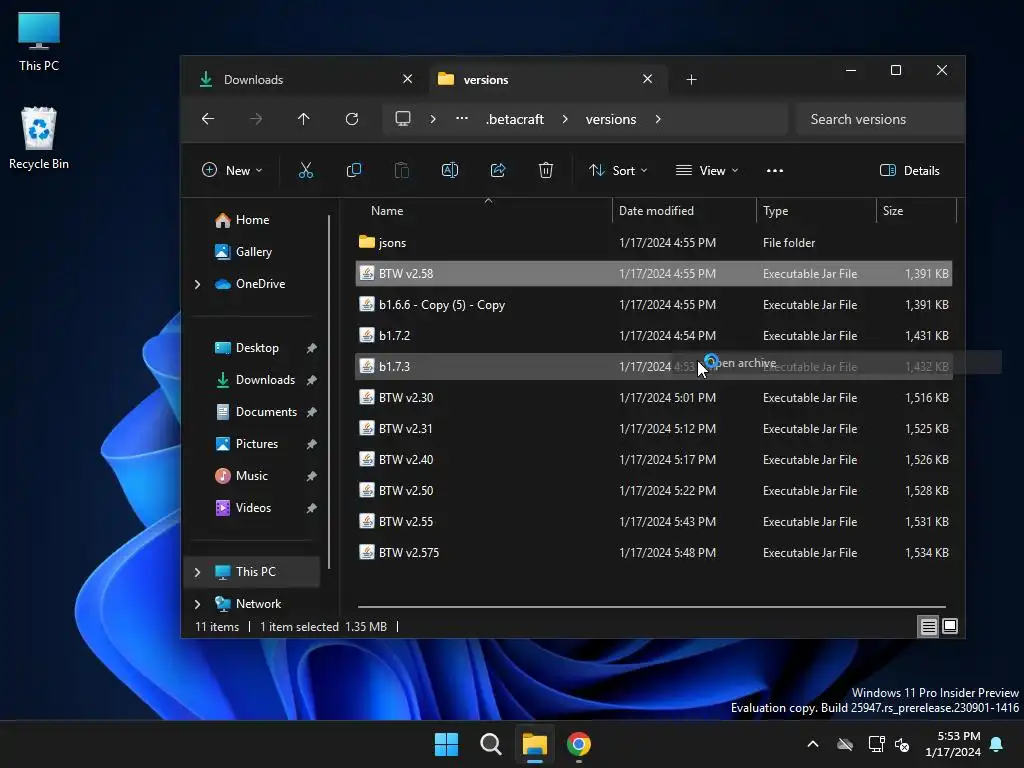The height and width of the screenshot is (768, 1024).
Task: Click the muted volume tray icon
Action: click(903, 744)
